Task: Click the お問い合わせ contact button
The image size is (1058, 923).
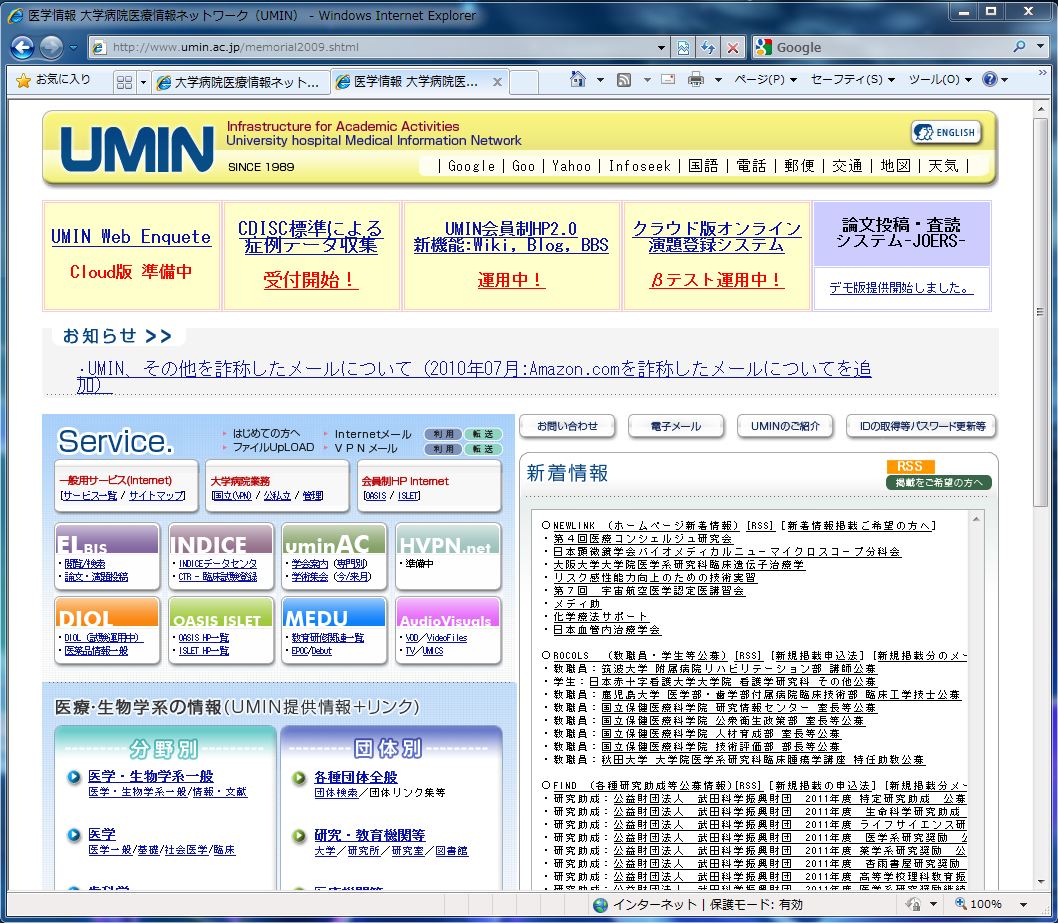Action: (567, 426)
